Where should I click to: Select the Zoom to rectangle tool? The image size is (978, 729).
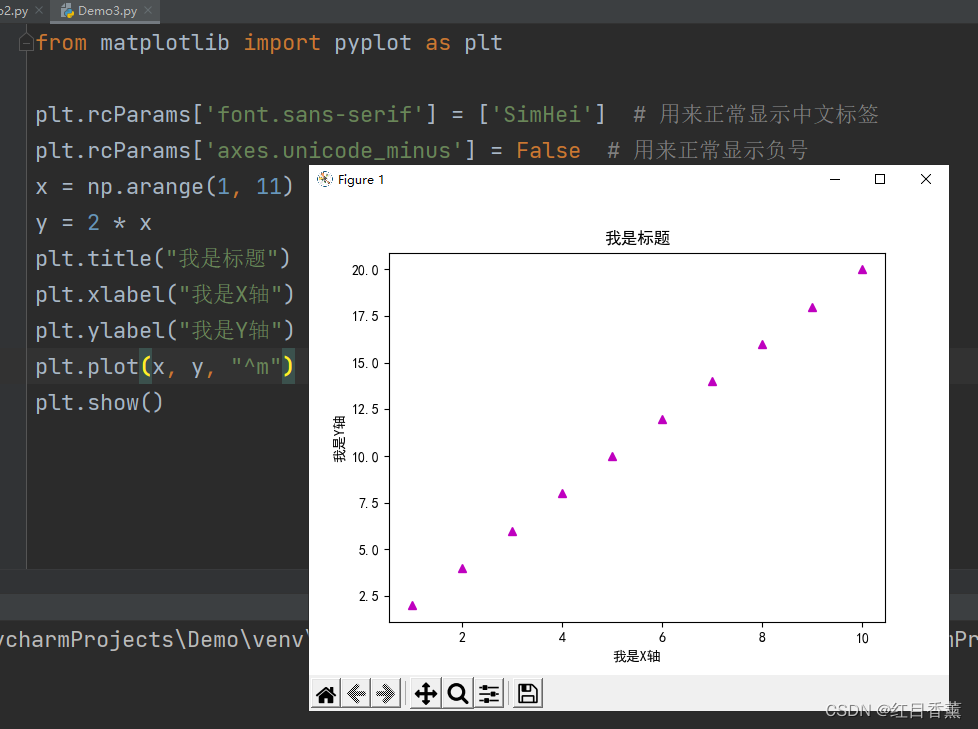point(458,693)
